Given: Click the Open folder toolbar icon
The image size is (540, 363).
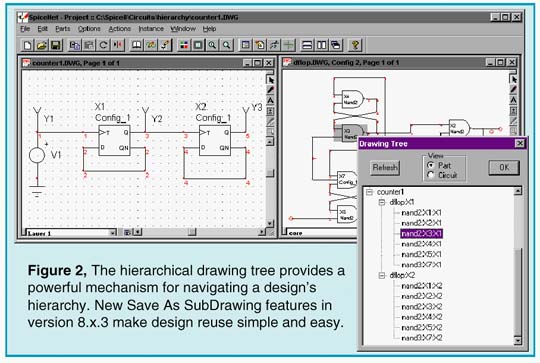Looking at the screenshot, I should 42,45.
